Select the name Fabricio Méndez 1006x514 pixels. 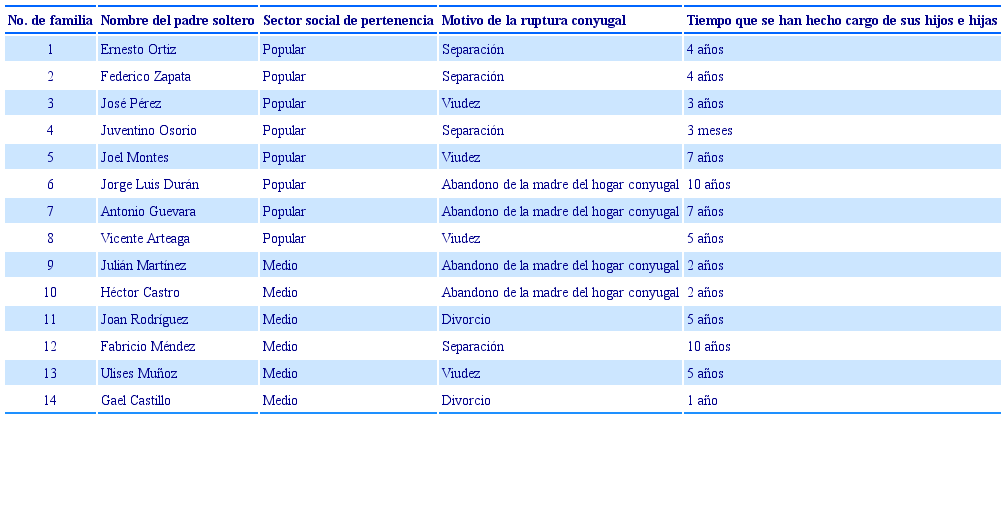pyautogui.click(x=148, y=346)
